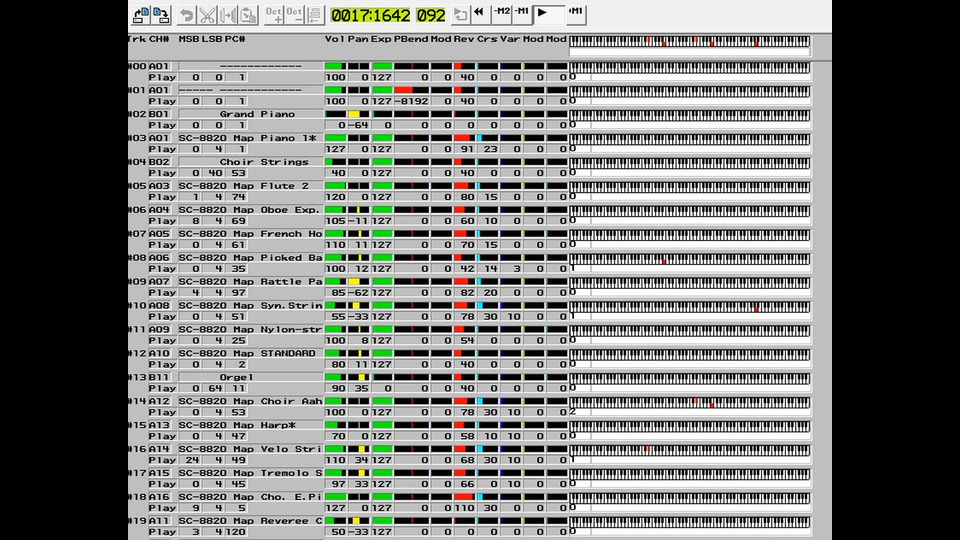This screenshot has width=960, height=540.
Task: Toggle Play mode on Harp* track
Action: pyautogui.click(x=162, y=435)
